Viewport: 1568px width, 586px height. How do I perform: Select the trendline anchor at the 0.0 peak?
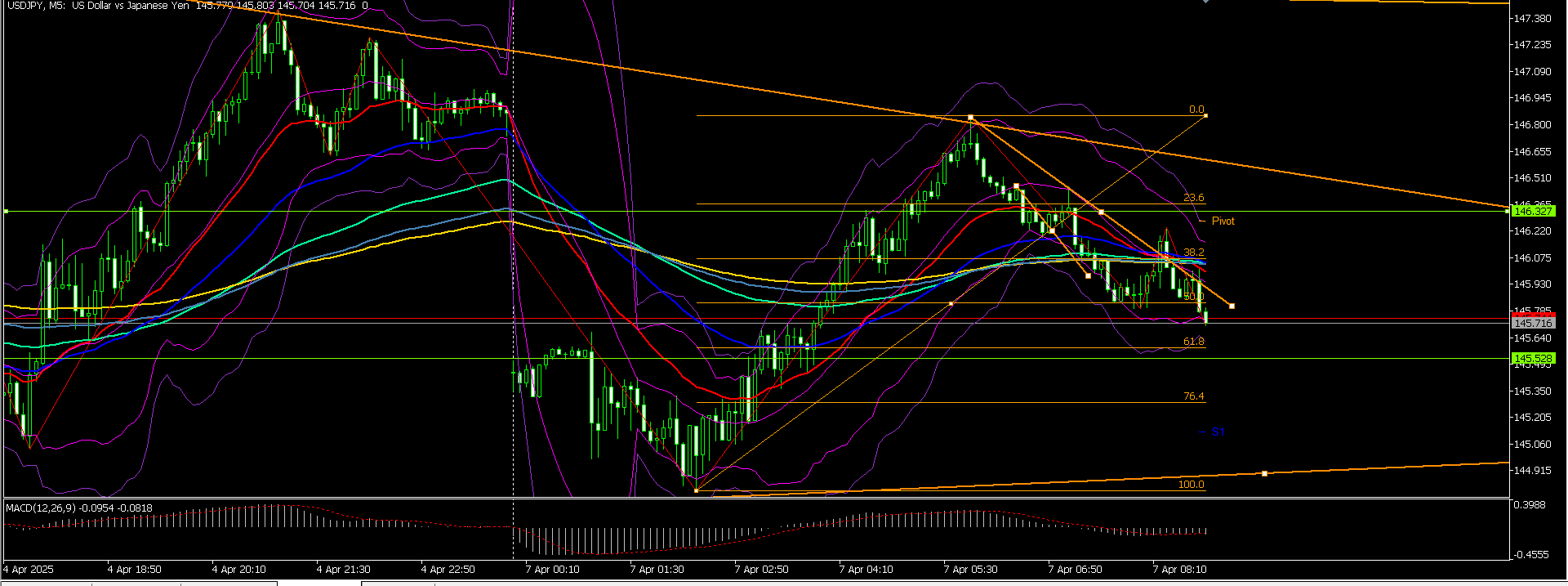click(x=970, y=118)
